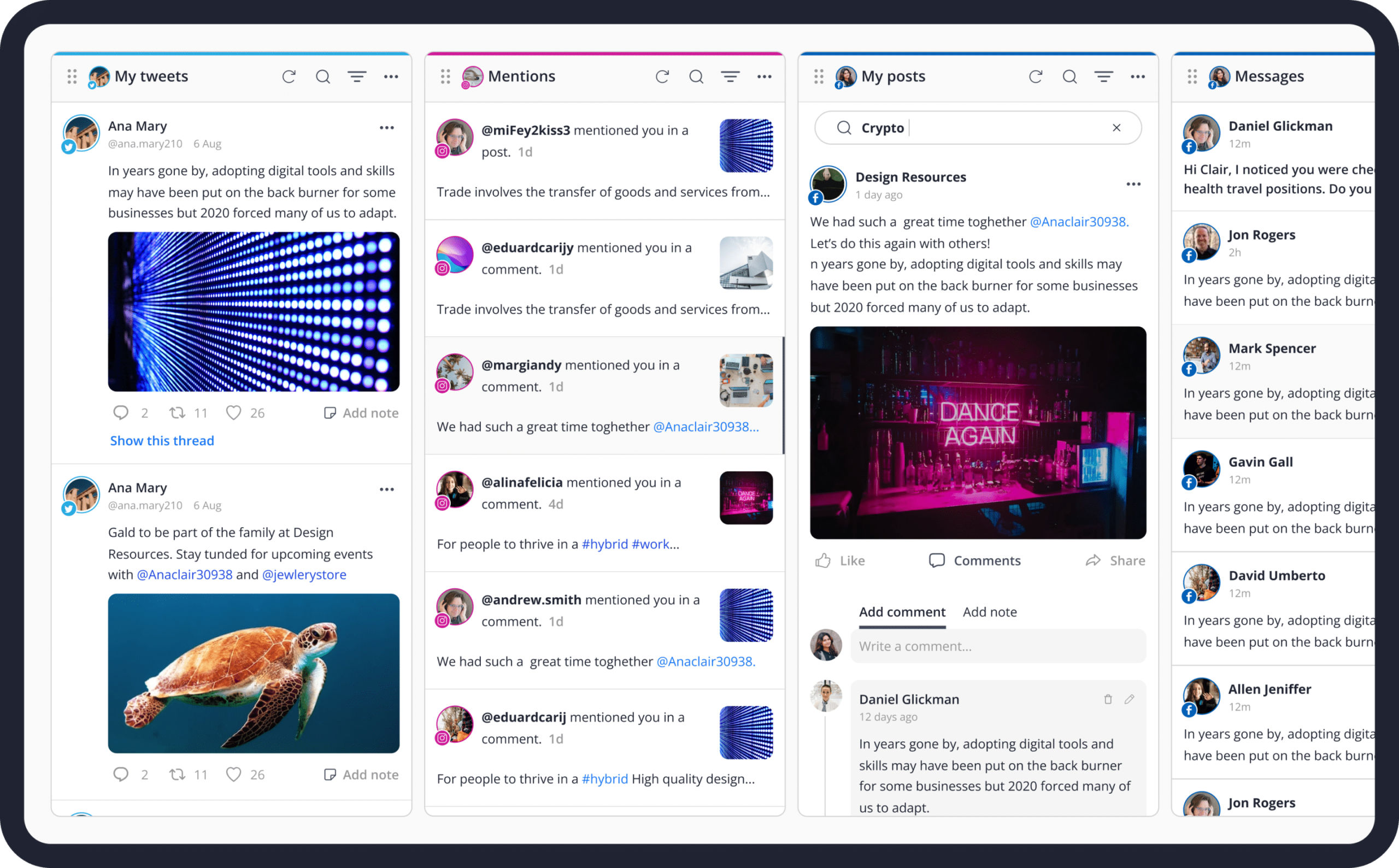Open search in the Mentions column
This screenshot has width=1399, height=868.
[x=696, y=76]
